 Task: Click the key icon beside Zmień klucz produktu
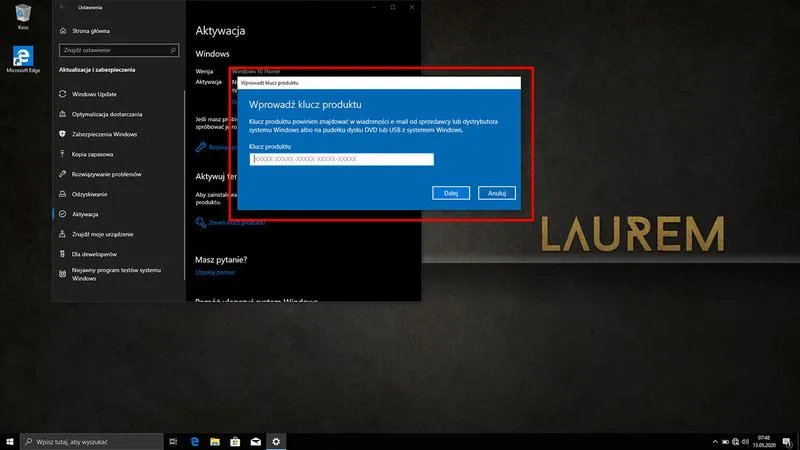pos(201,222)
